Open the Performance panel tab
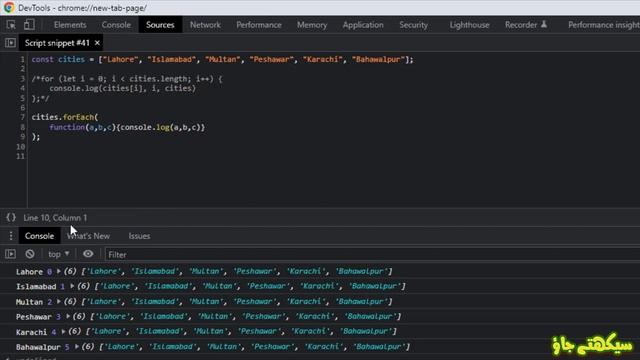The width and height of the screenshot is (640, 360). pyautogui.click(x=259, y=25)
